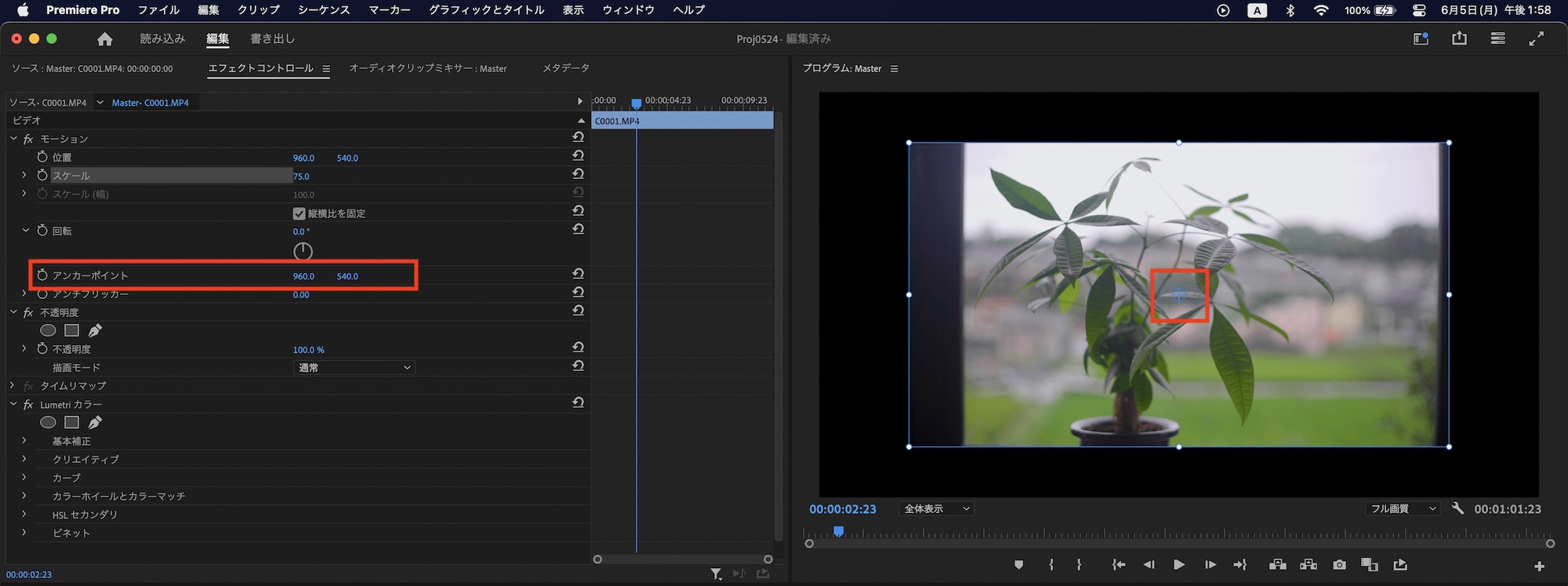Reset the Scale parameter value
This screenshot has width=1568, height=586.
pos(578,175)
